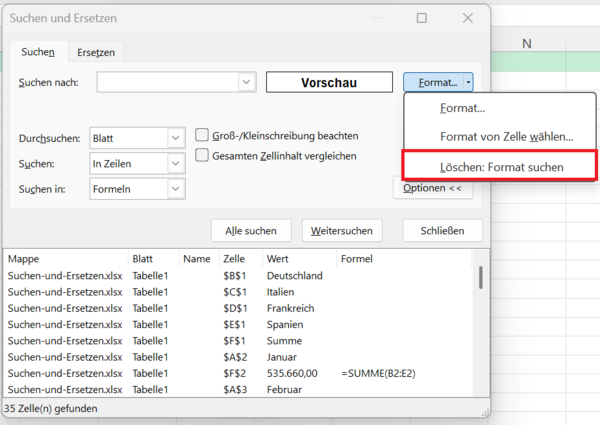
Task: Open the Format button dropdown arrow
Action: pyautogui.click(x=468, y=82)
